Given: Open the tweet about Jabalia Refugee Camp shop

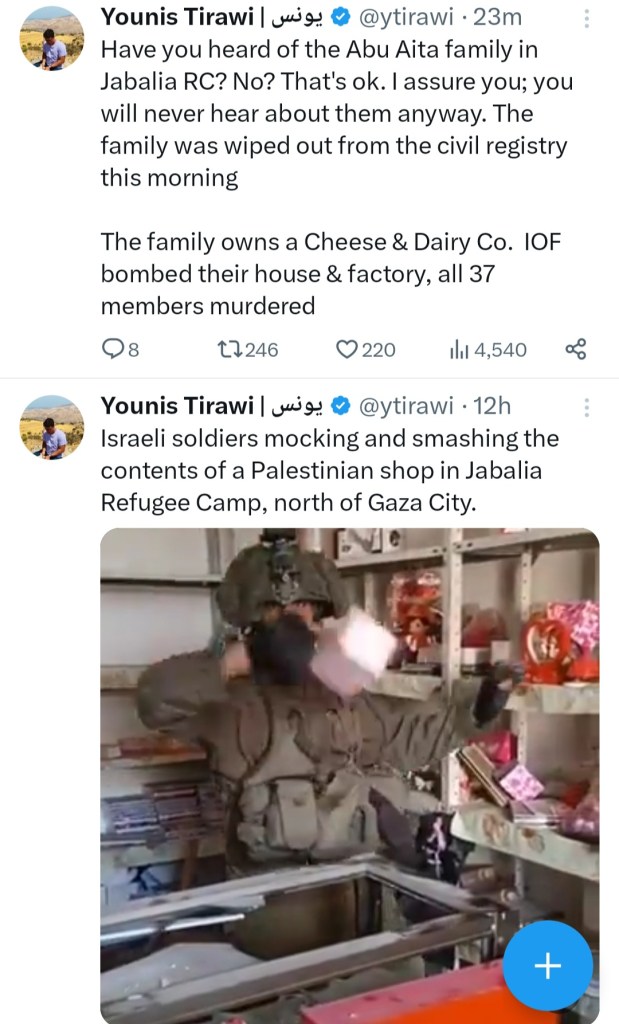Looking at the screenshot, I should click(x=330, y=470).
